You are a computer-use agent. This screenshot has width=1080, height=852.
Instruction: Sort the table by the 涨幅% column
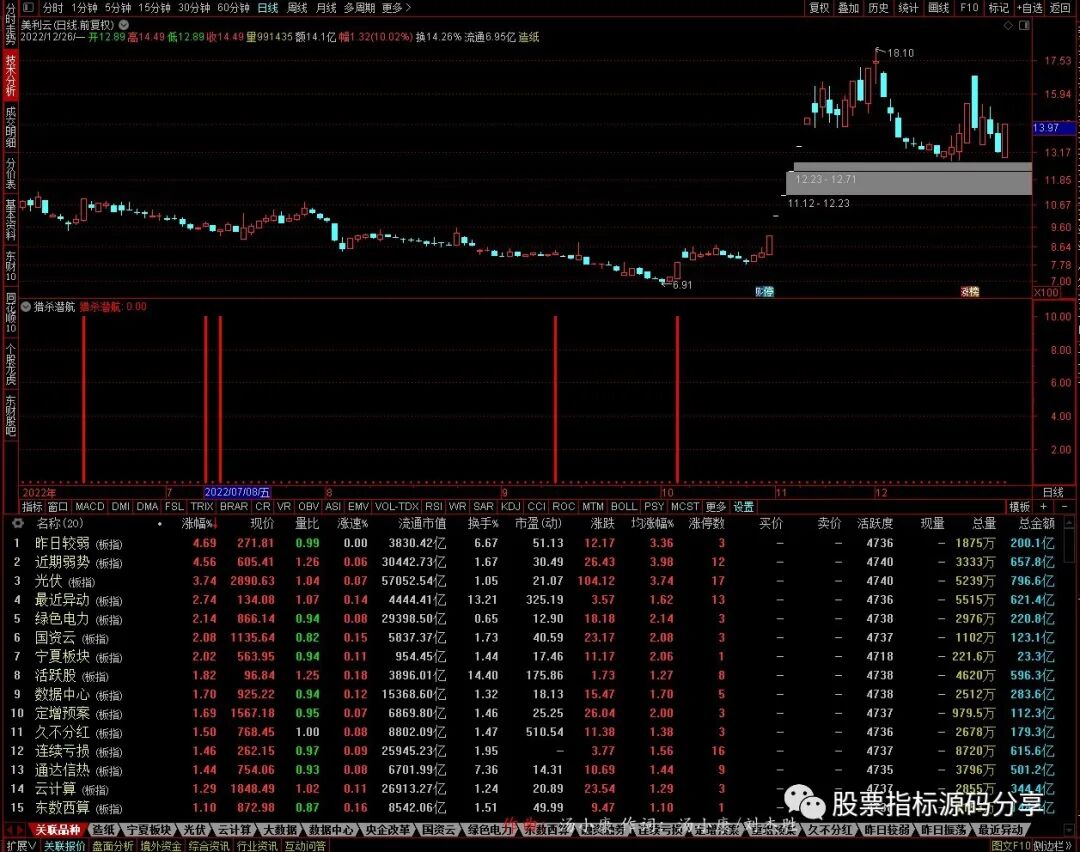tap(200, 523)
